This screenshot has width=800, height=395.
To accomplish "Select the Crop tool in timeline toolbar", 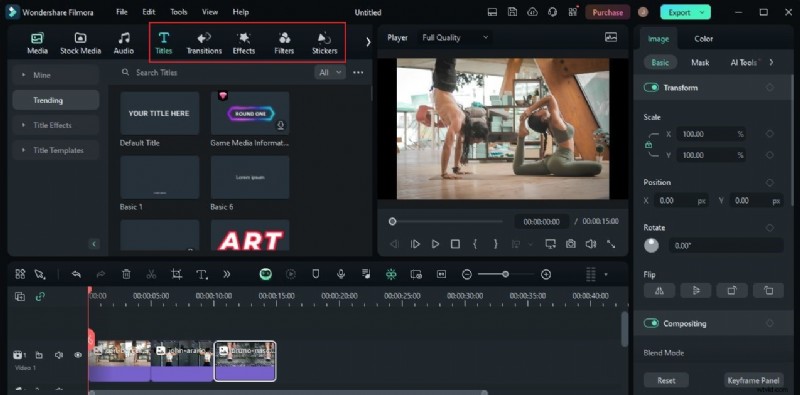I will click(x=177, y=275).
